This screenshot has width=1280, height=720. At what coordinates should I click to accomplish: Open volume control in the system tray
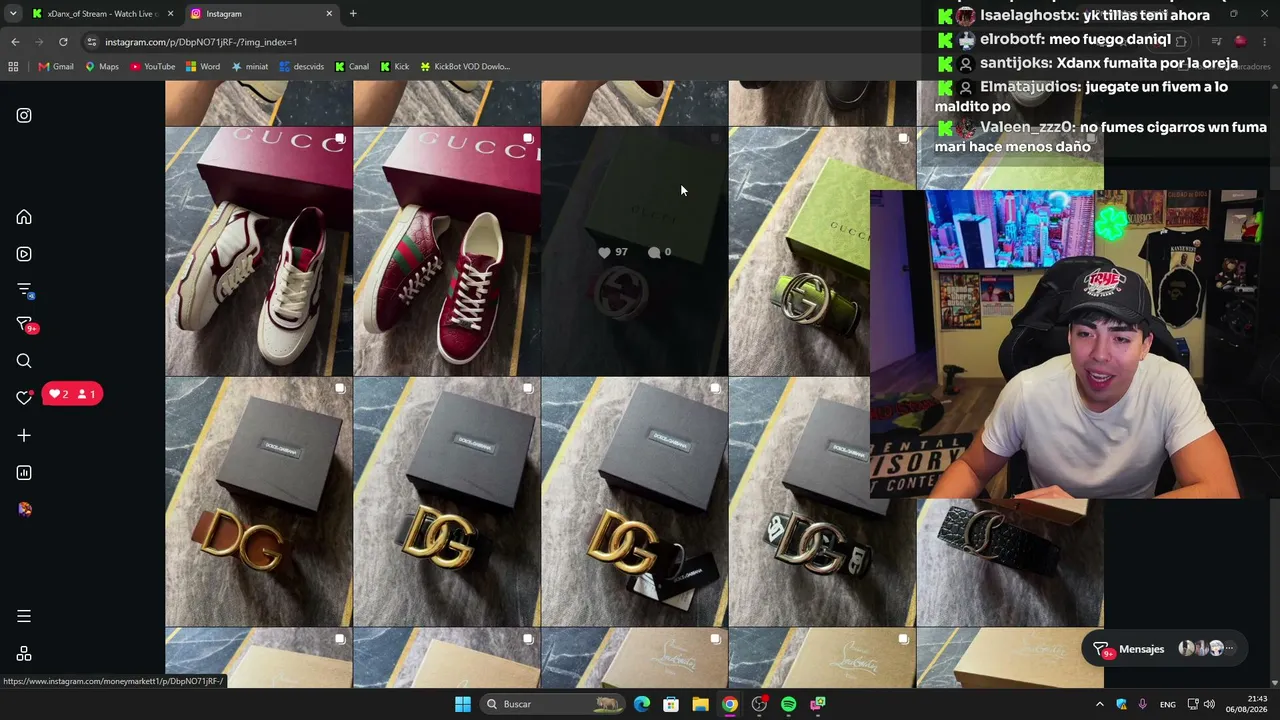[1209, 704]
